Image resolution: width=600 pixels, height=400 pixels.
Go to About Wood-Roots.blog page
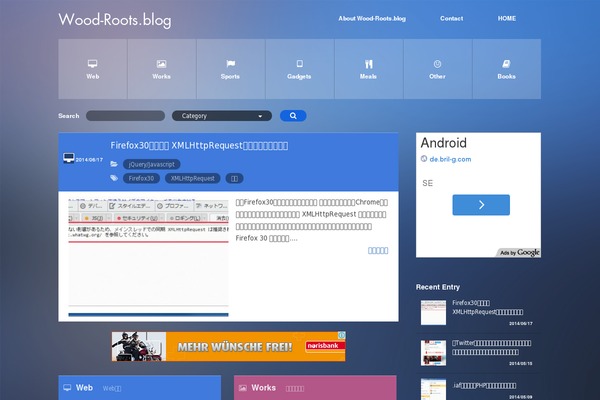tap(372, 18)
